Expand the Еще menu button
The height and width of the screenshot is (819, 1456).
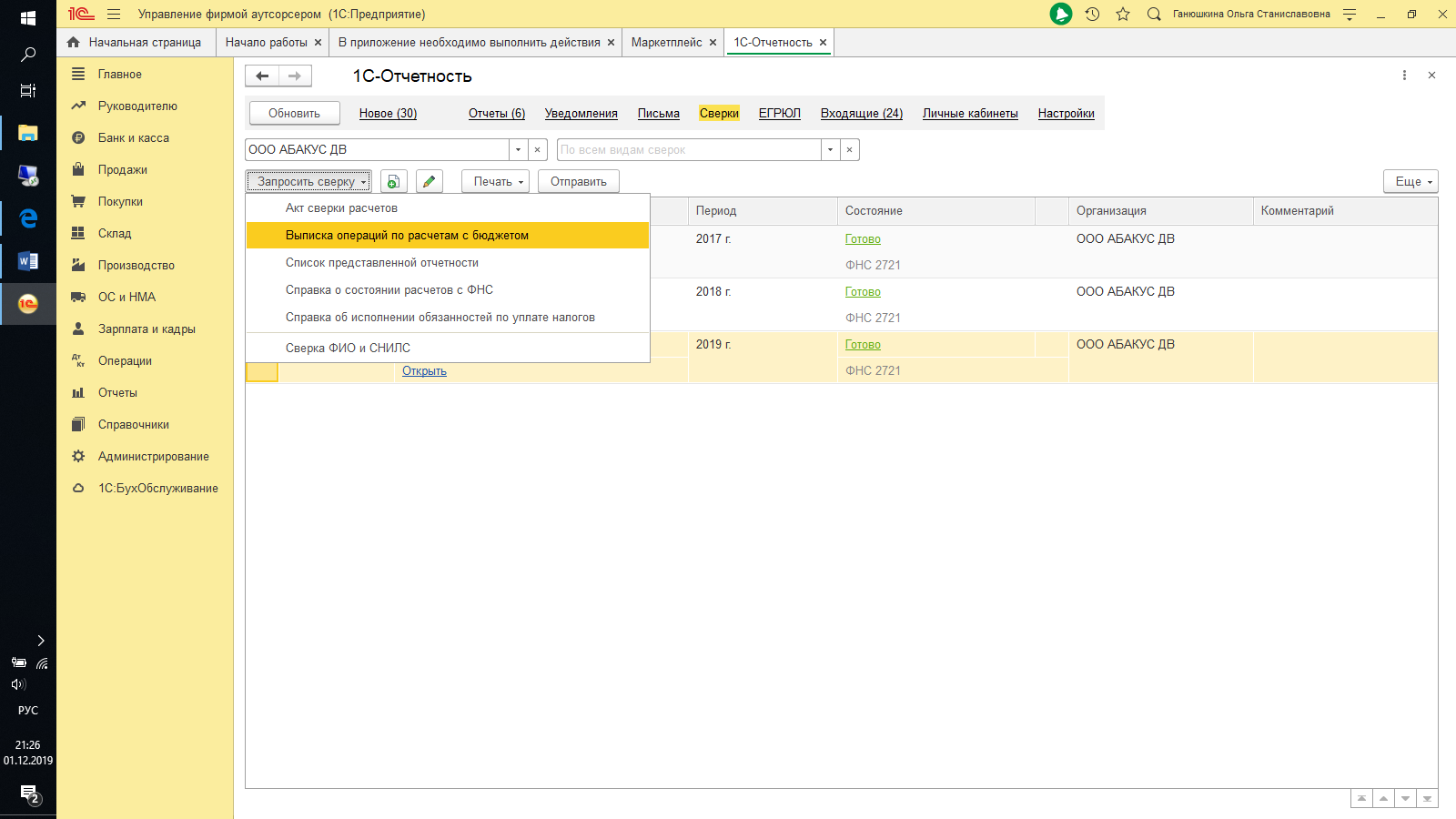click(x=1410, y=182)
